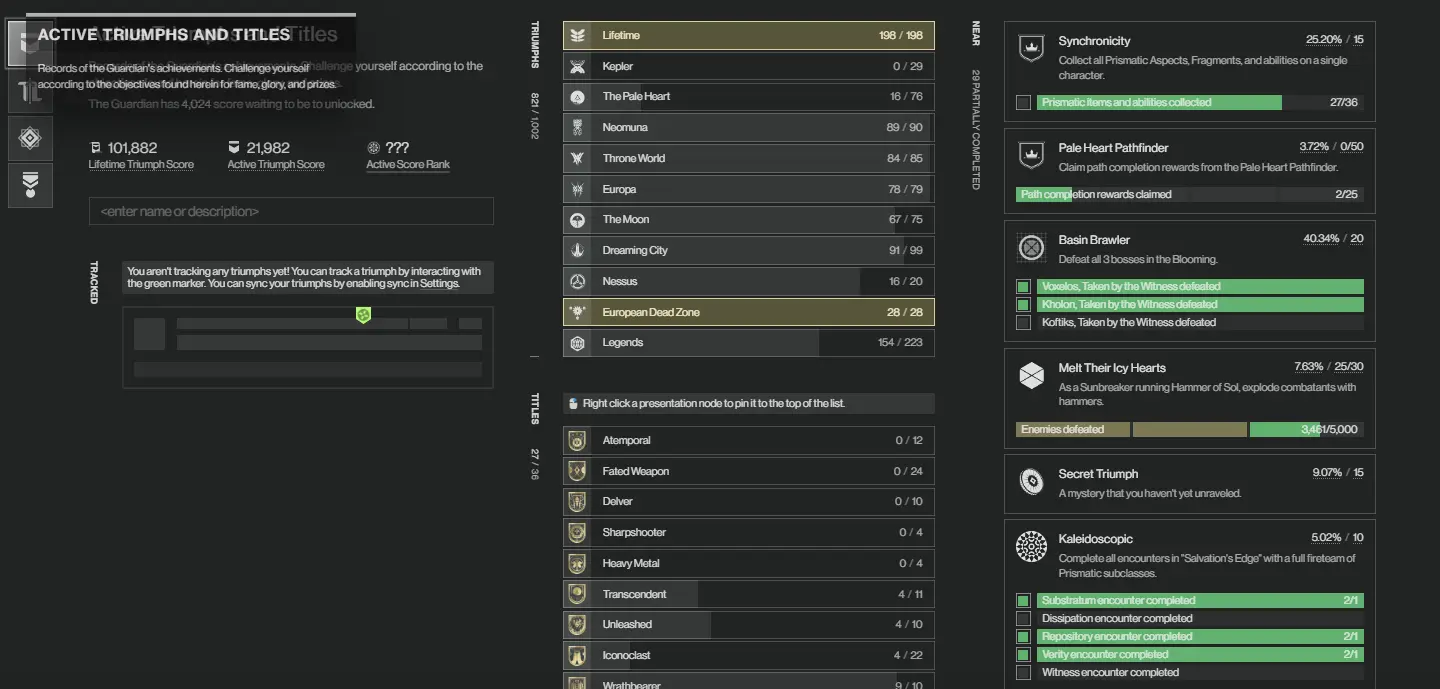The image size is (1440, 689).
Task: Expand the Throne World triumph node
Action: 748,158
